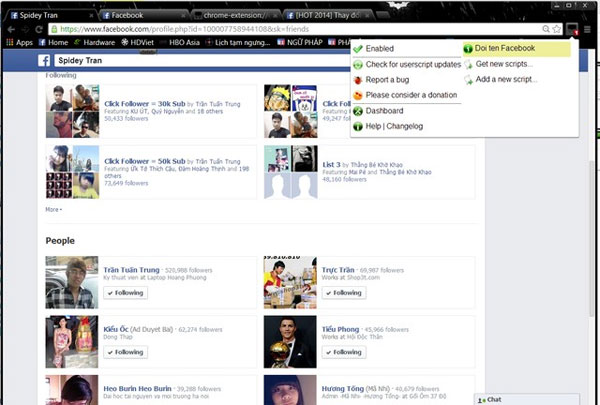Open Tiểu Phong's profile name link

[x=340, y=329]
